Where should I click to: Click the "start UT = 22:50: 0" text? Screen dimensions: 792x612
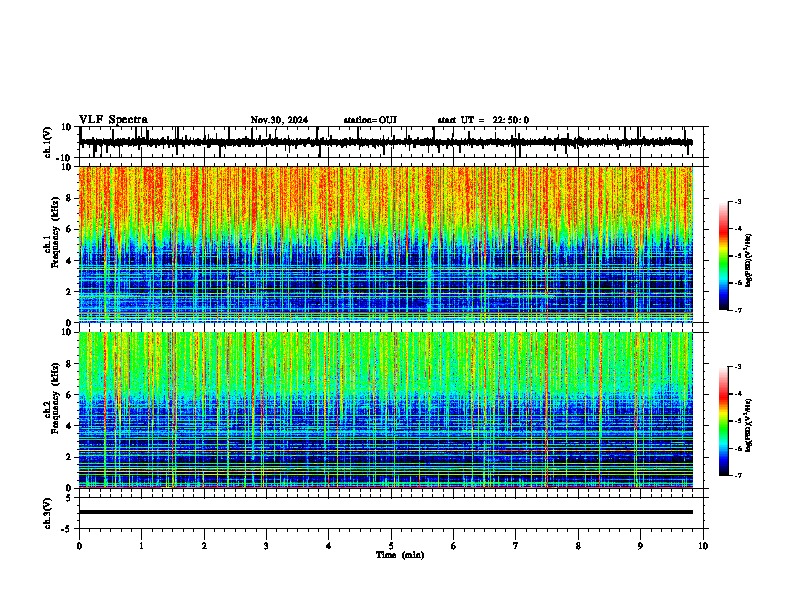[483, 120]
